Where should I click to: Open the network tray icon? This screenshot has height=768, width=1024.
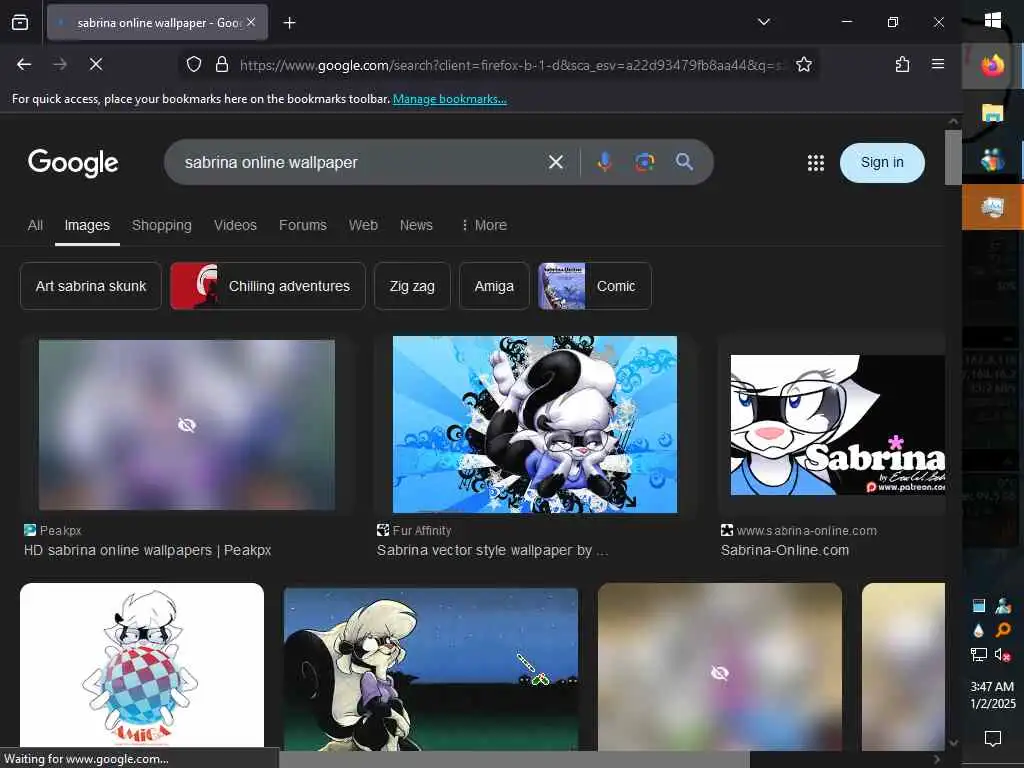coord(978,654)
